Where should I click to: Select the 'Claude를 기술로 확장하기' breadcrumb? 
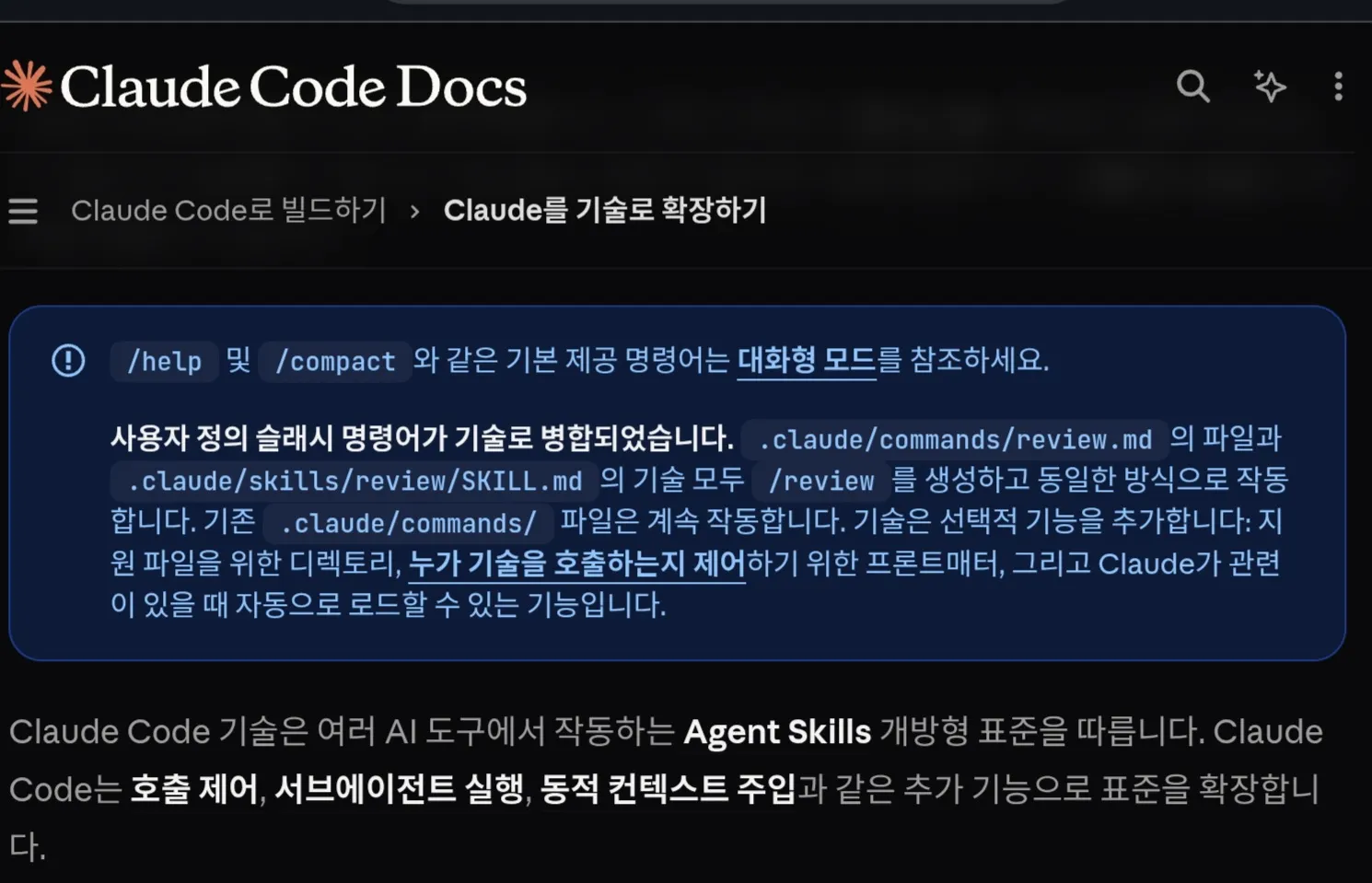coord(605,210)
